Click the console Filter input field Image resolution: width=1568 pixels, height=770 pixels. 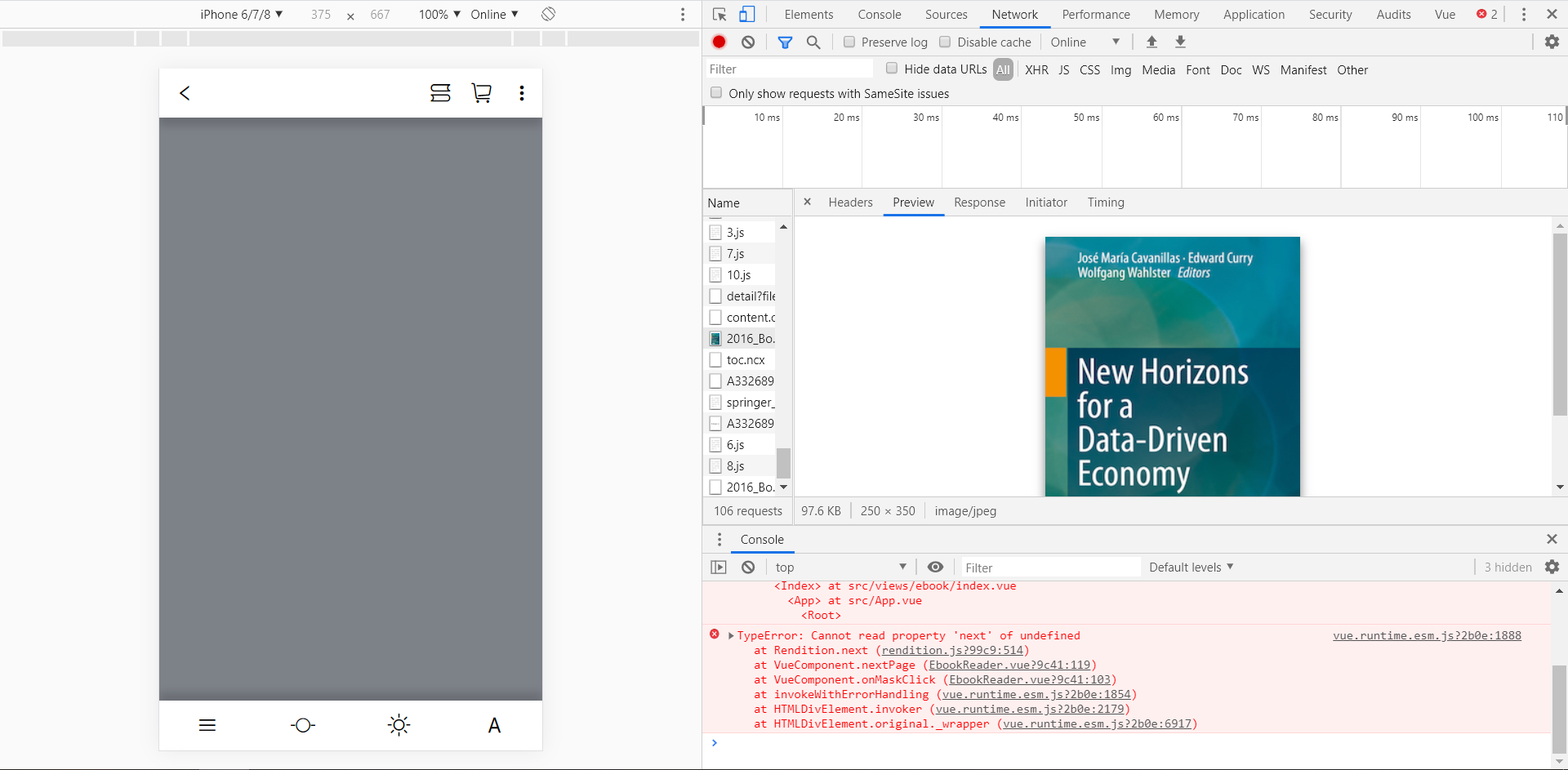tap(1050, 567)
